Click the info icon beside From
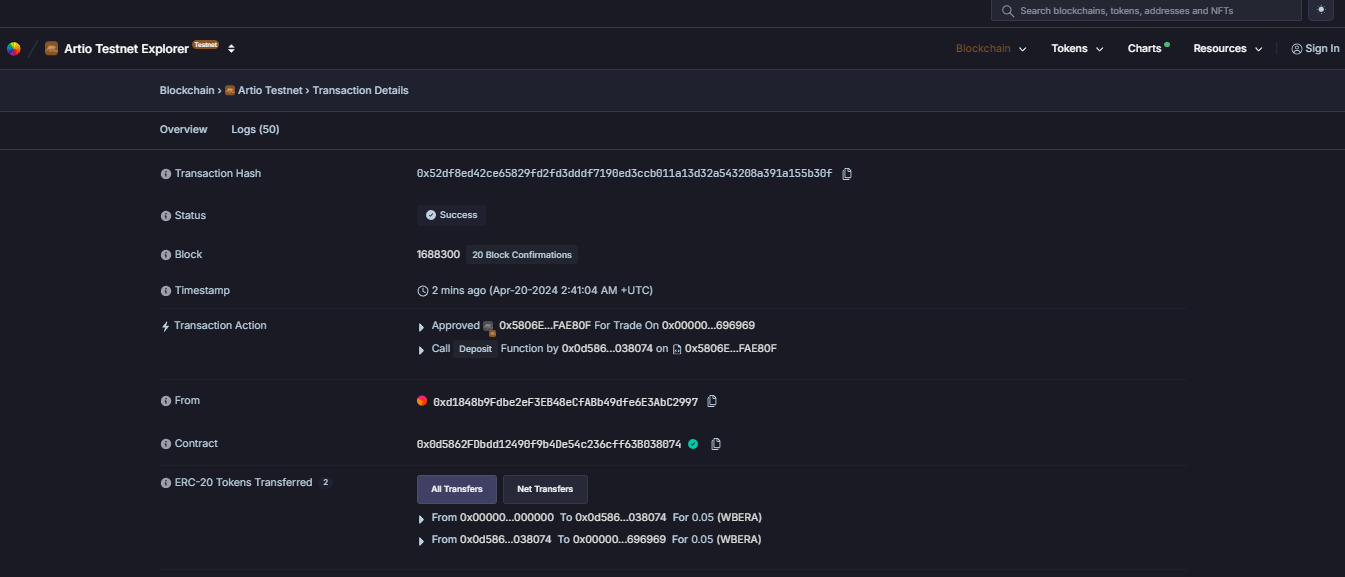The width and height of the screenshot is (1345, 577). 166,401
